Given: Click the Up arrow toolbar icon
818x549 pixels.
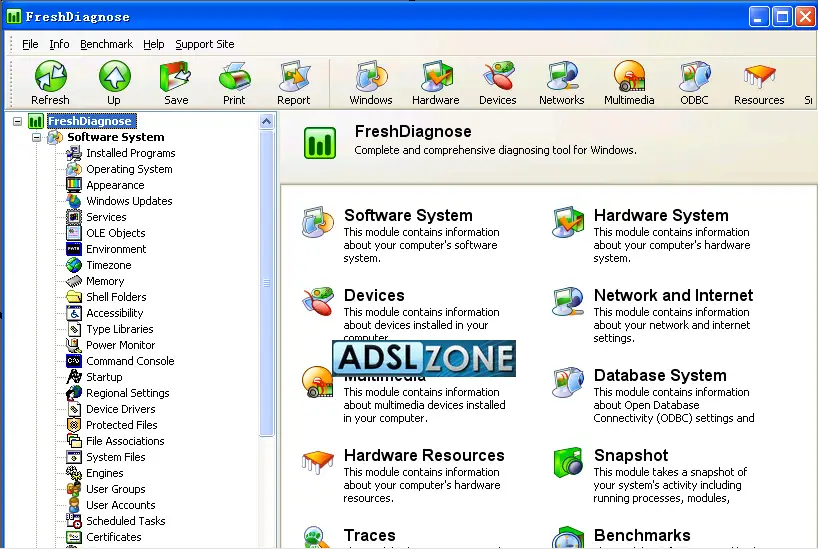Looking at the screenshot, I should coord(114,76).
